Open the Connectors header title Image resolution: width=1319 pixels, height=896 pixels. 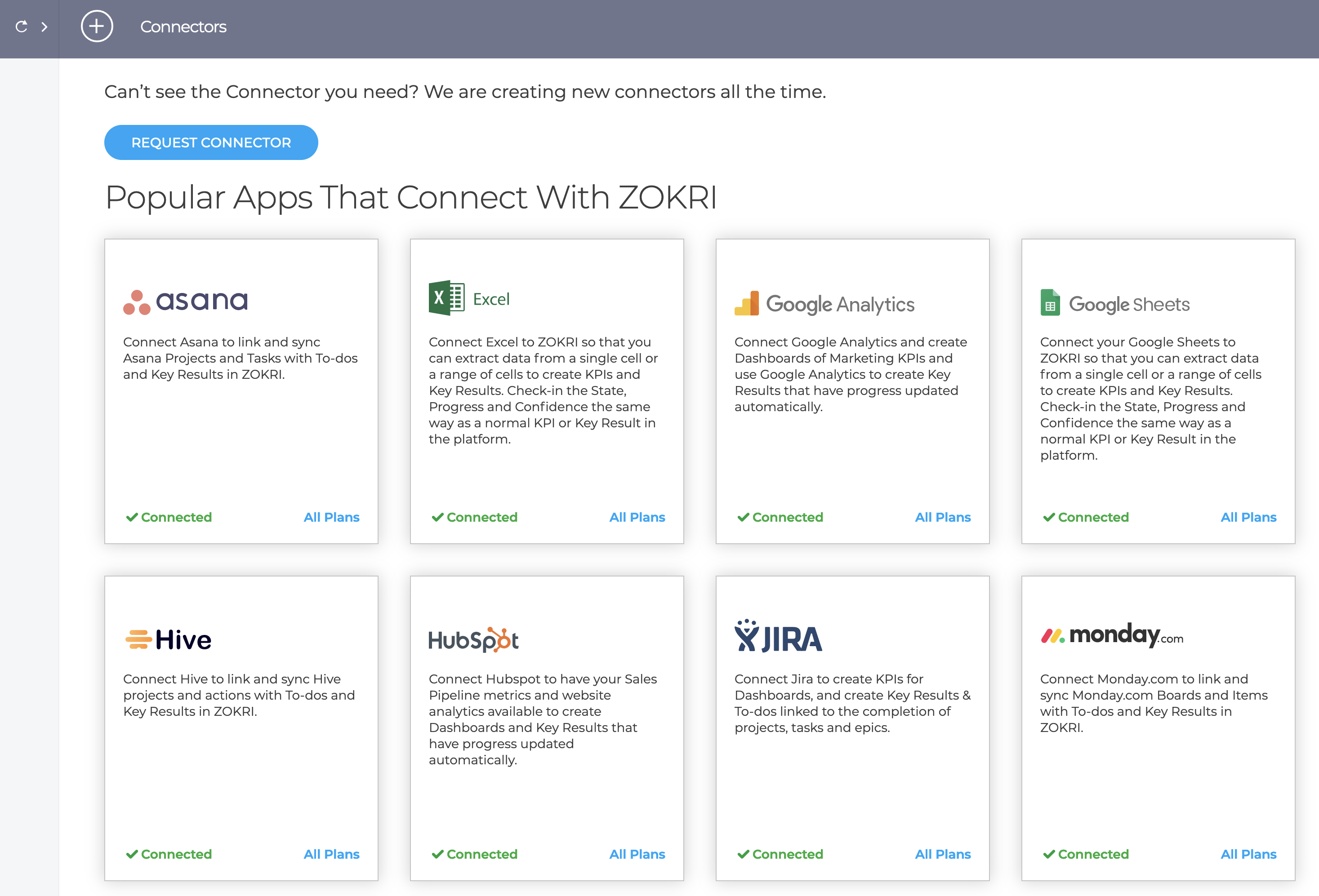coord(183,27)
